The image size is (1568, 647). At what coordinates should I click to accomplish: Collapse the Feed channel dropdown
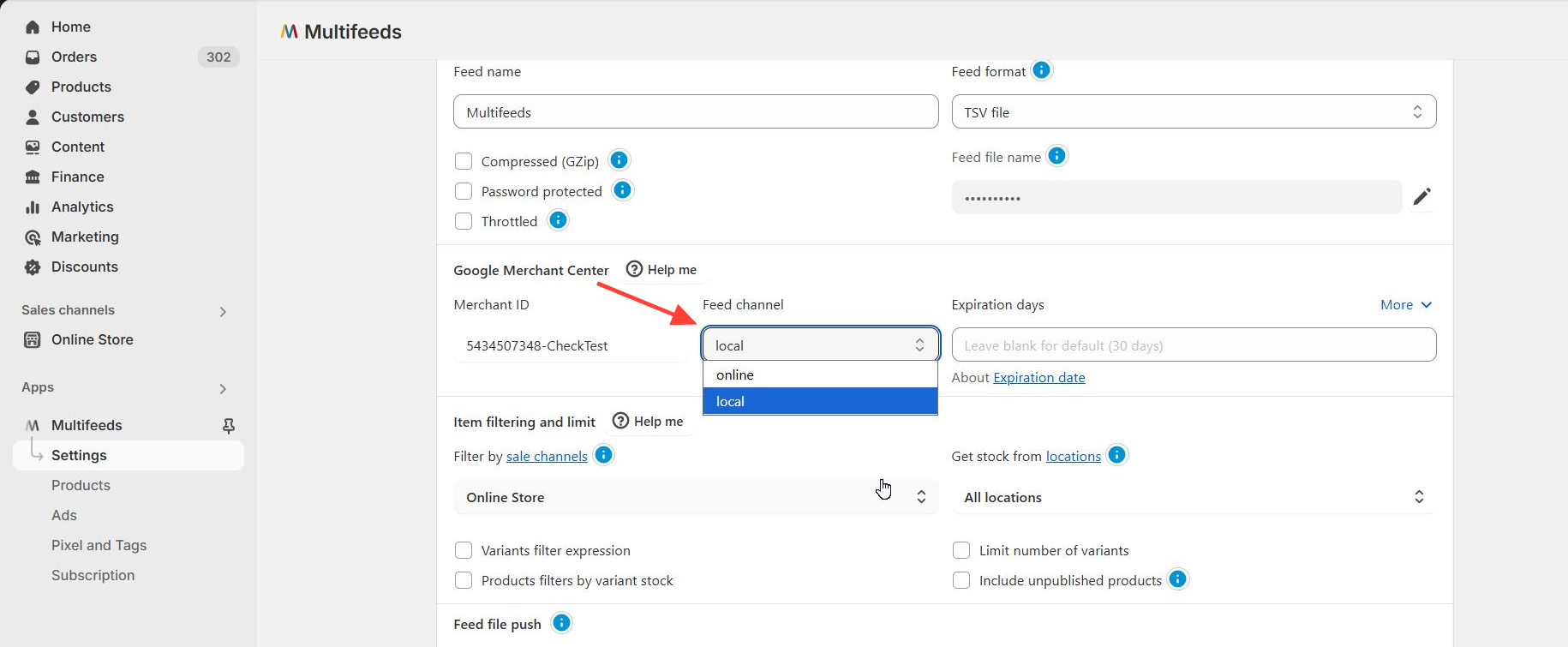point(820,344)
